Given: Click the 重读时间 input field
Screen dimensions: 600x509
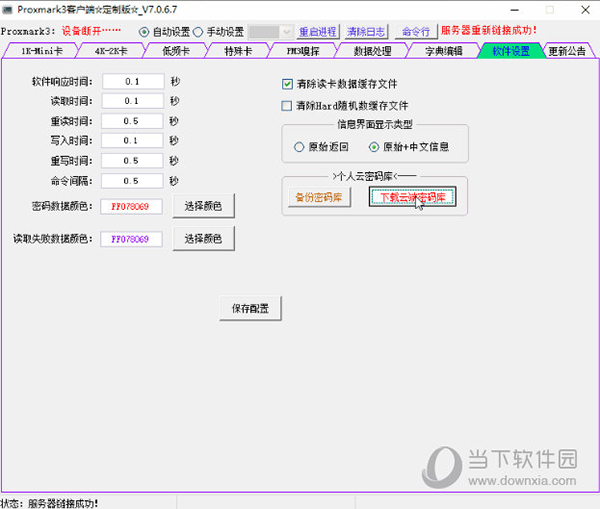Looking at the screenshot, I should coord(132,121).
